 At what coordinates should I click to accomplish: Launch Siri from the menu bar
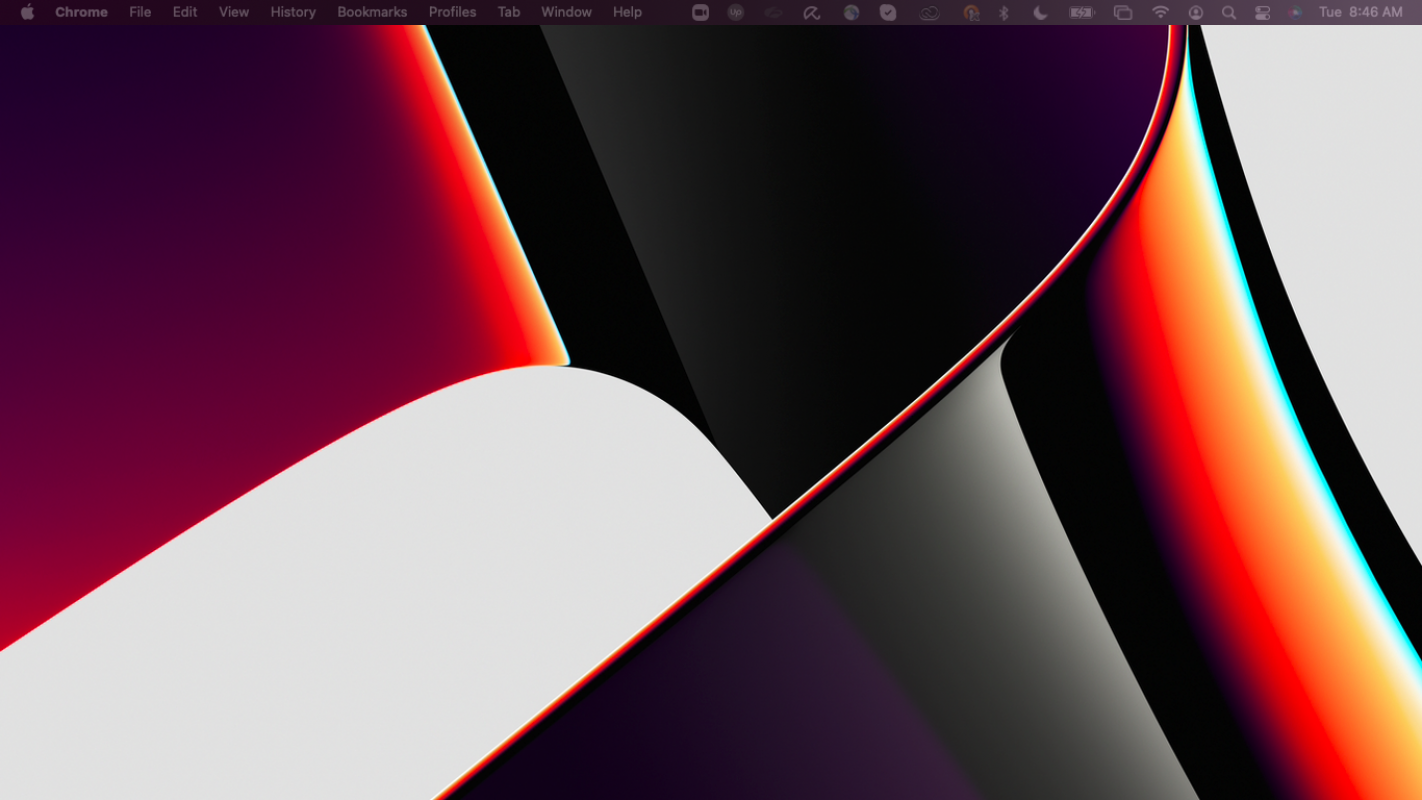pyautogui.click(x=1295, y=12)
